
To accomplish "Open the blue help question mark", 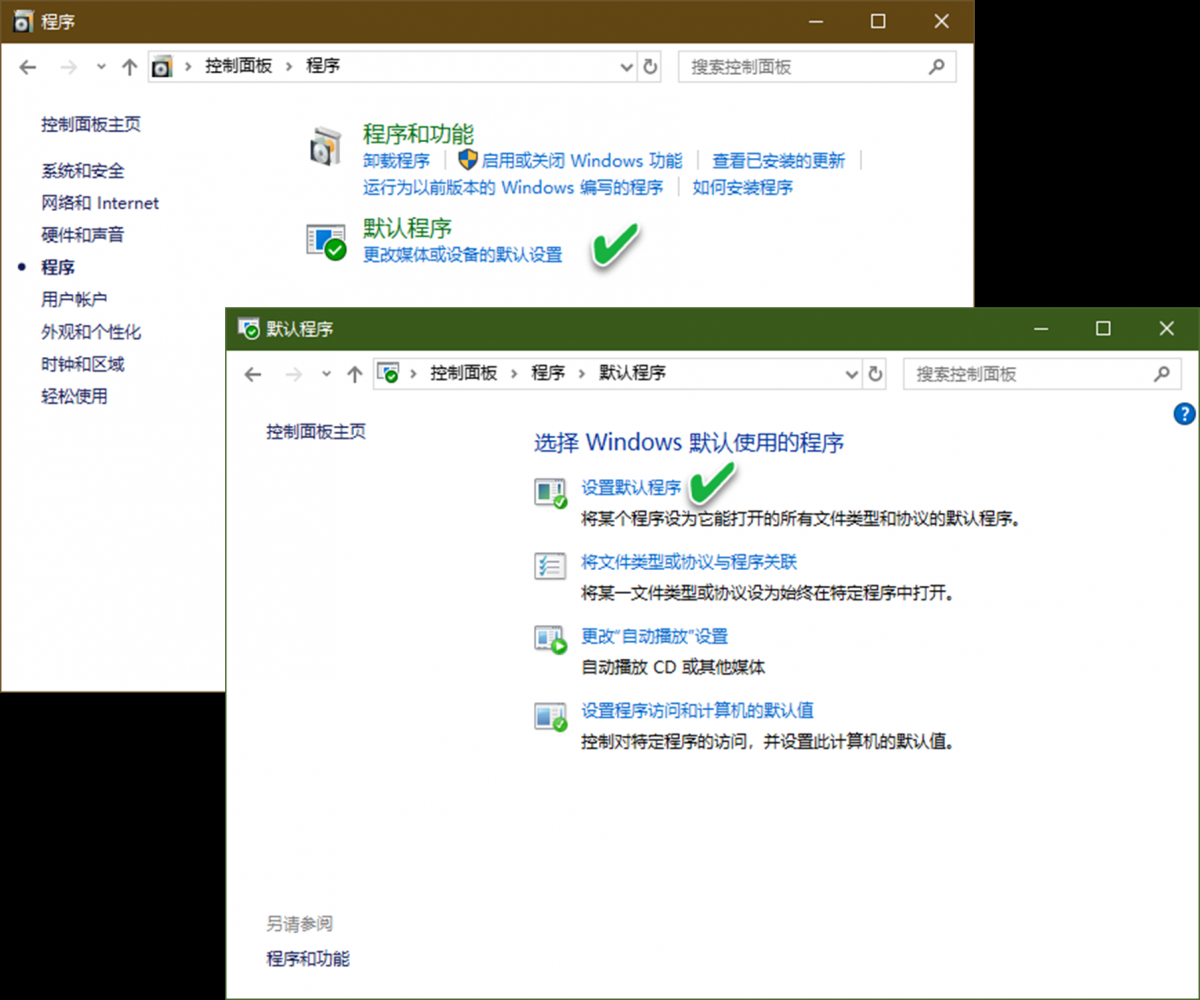I will [x=1184, y=413].
